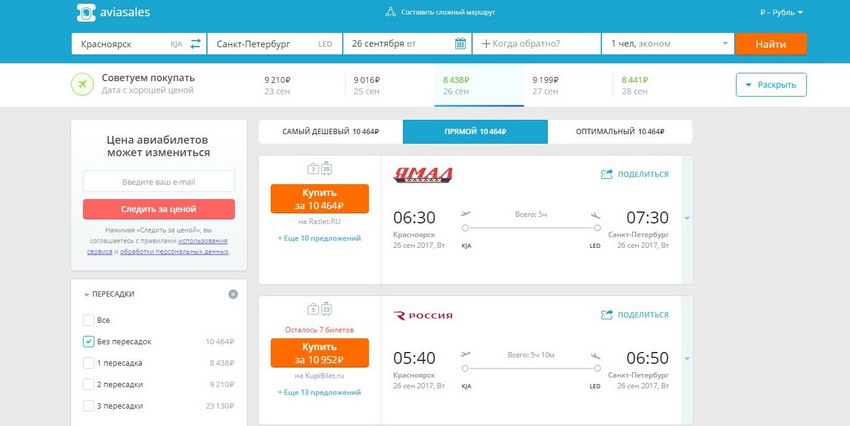Open the departure date calendar icon
Screen dimensions: 850x426
[x=460, y=44]
